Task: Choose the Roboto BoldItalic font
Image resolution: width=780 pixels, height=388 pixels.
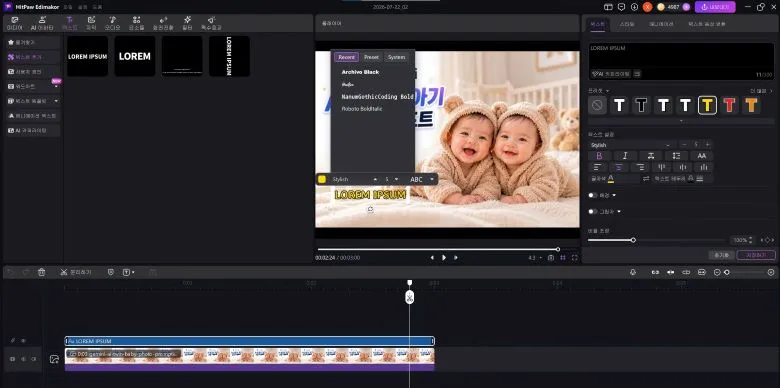Action: (x=362, y=108)
